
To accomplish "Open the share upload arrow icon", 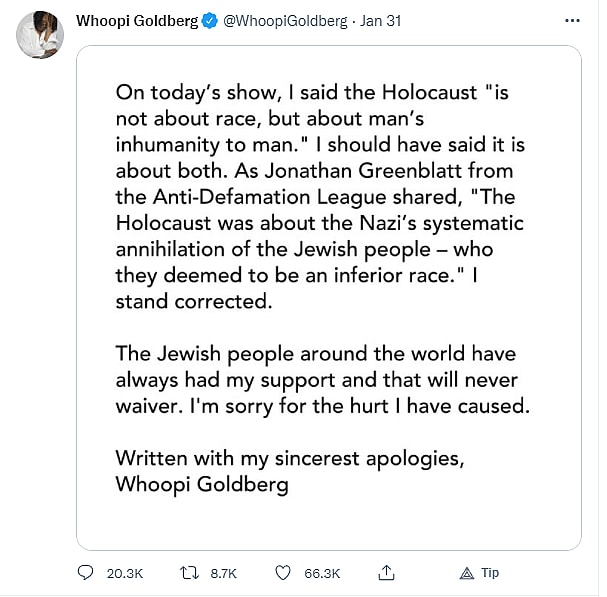I will 386,573.
